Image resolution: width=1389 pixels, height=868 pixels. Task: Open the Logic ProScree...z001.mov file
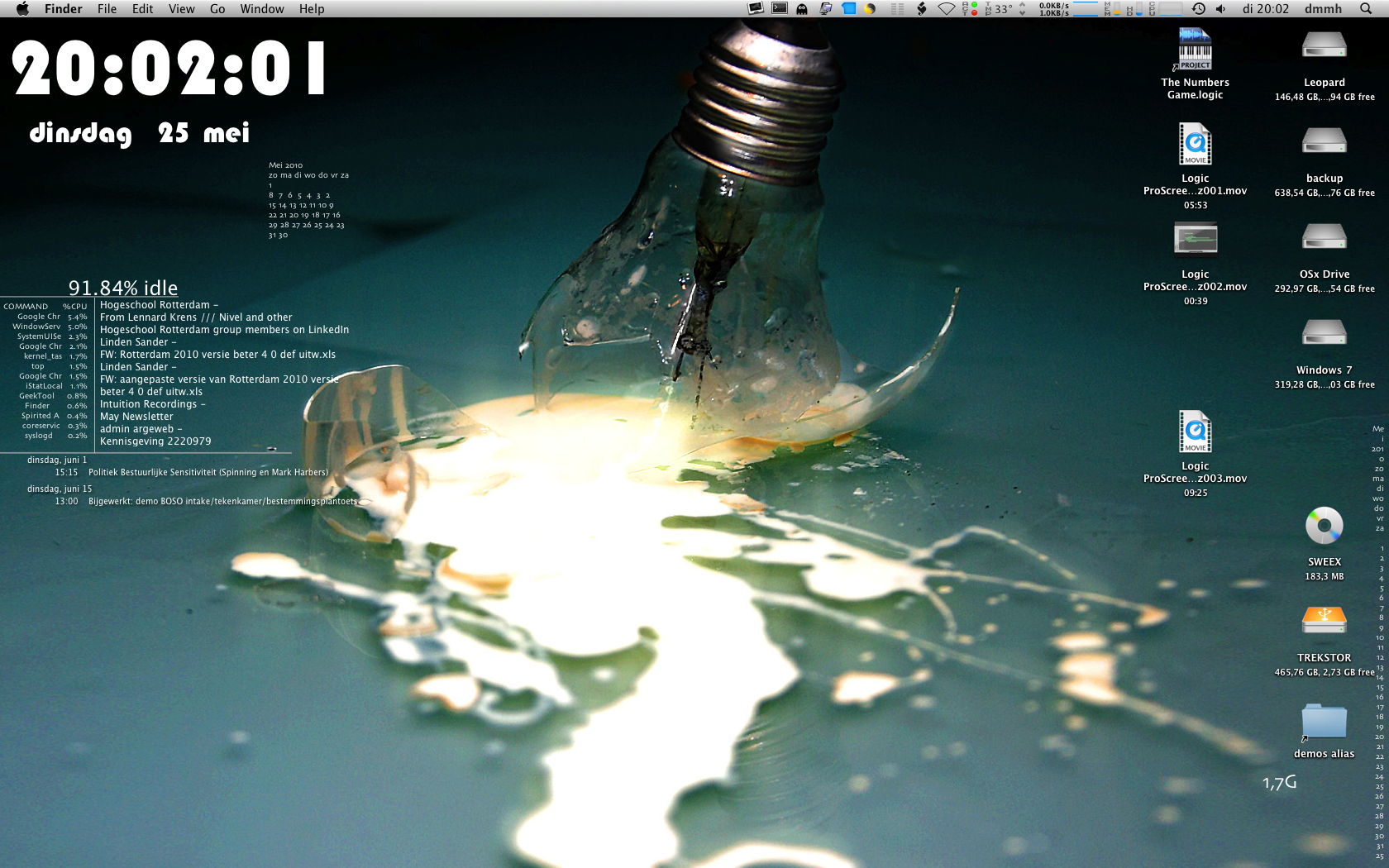tap(1195, 145)
